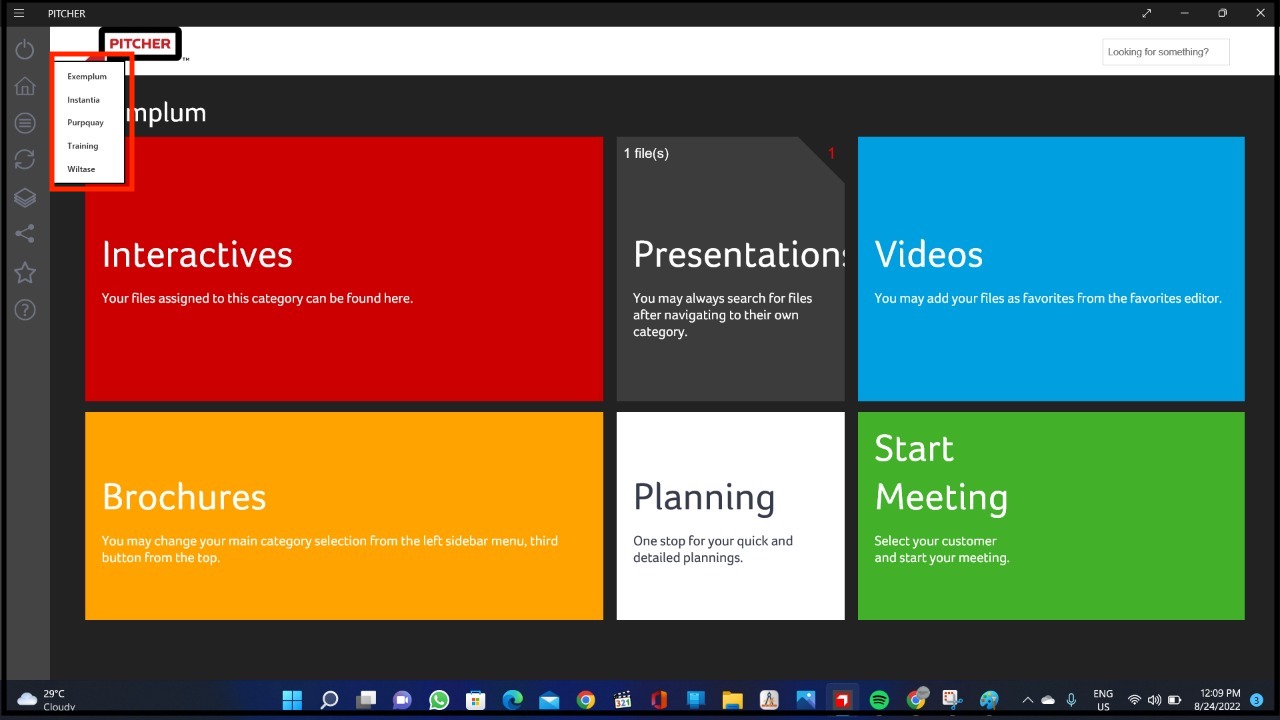Launch Spotify from the taskbar
The image size is (1280, 720).
(879, 699)
